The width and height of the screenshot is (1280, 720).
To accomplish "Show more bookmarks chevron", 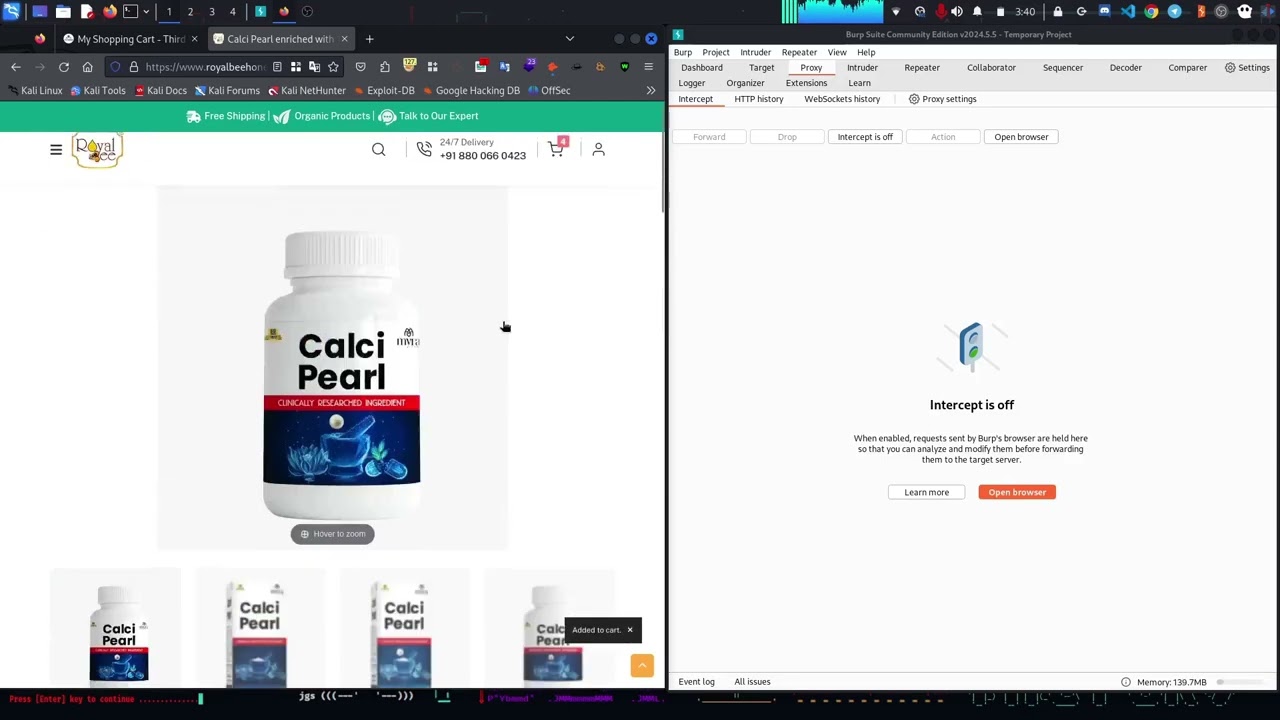I will (651, 90).
